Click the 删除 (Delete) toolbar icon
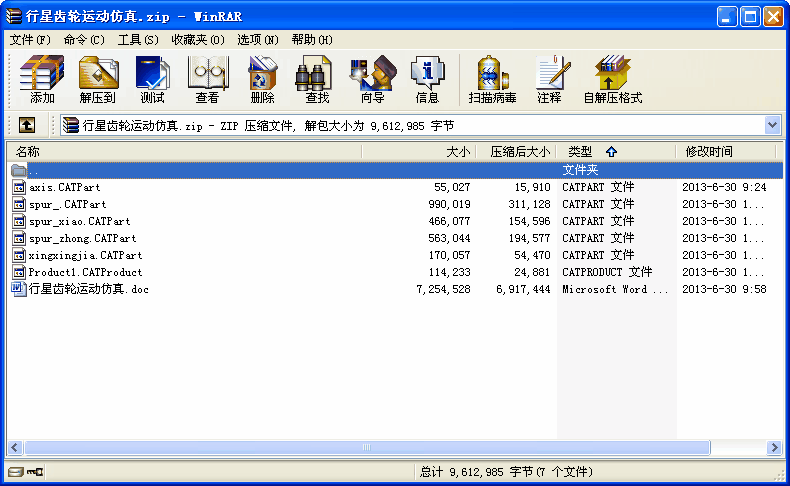Screen dimensions: 790x486 (262, 80)
